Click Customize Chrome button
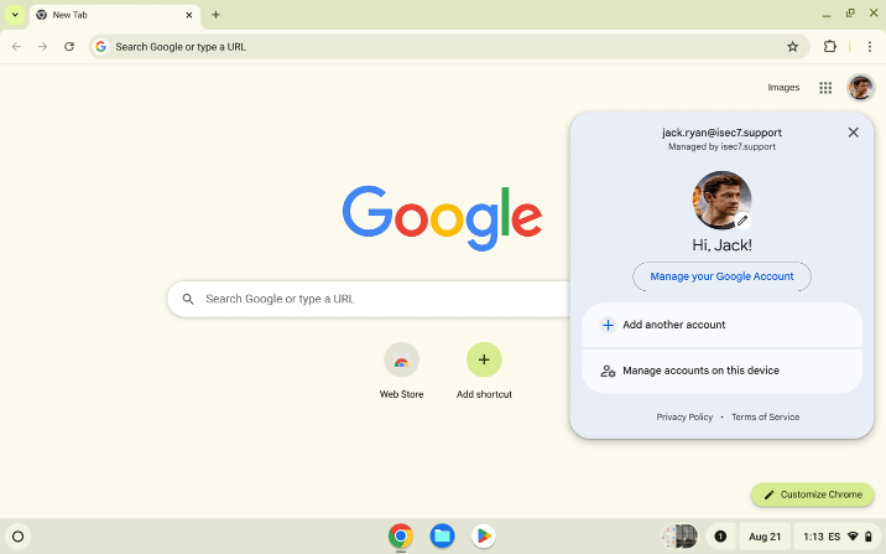The image size is (886, 554). tap(812, 495)
